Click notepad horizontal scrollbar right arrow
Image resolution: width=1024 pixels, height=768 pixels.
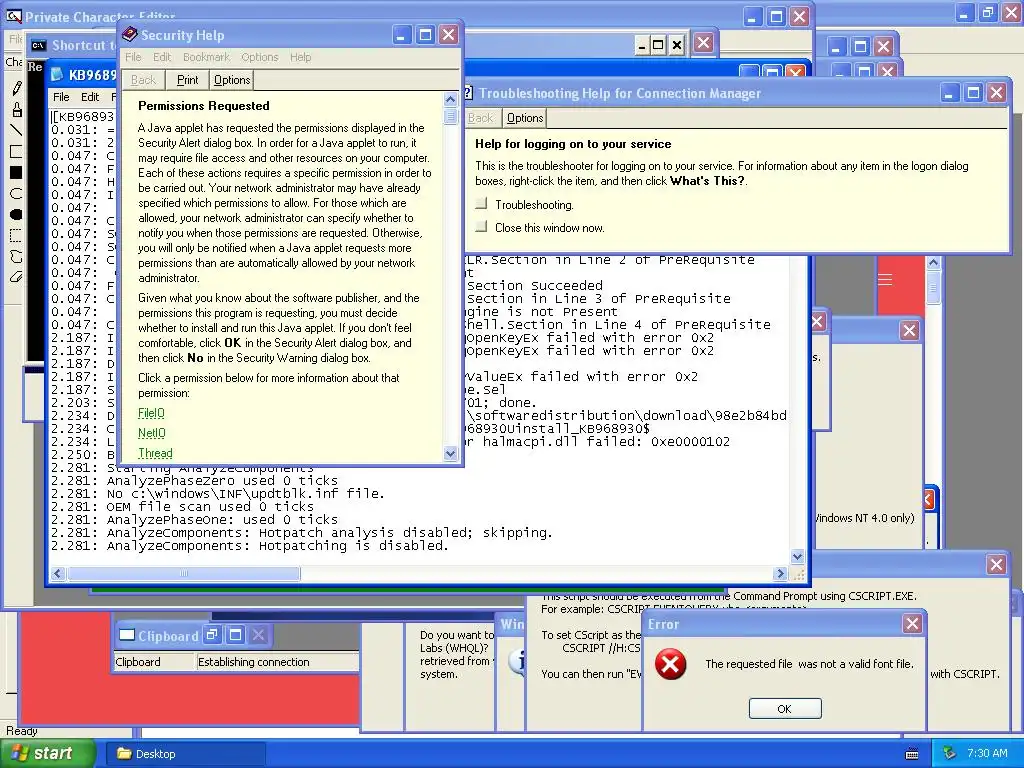tap(780, 573)
